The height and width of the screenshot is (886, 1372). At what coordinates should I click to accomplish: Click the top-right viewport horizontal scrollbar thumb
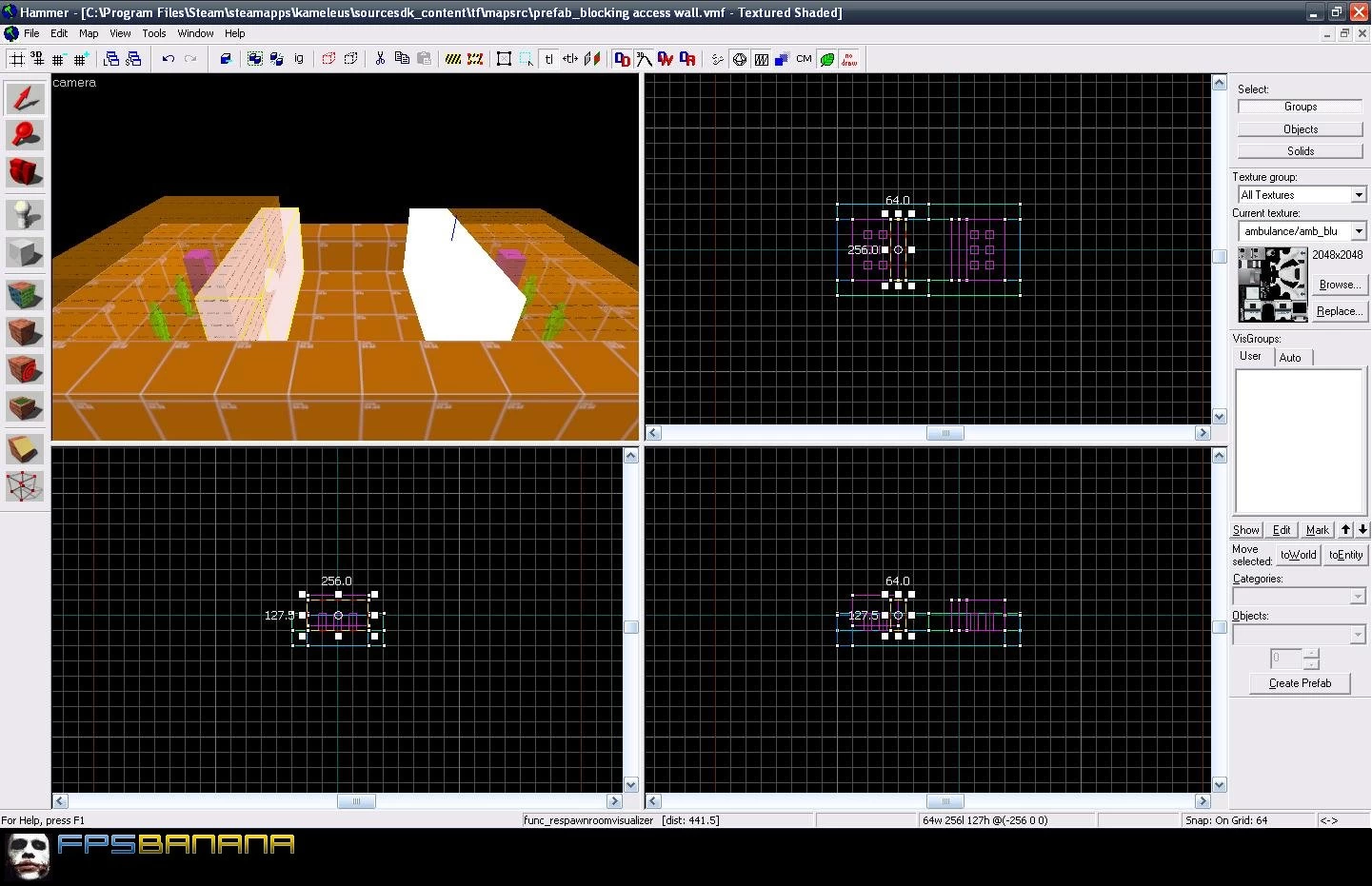(945, 433)
